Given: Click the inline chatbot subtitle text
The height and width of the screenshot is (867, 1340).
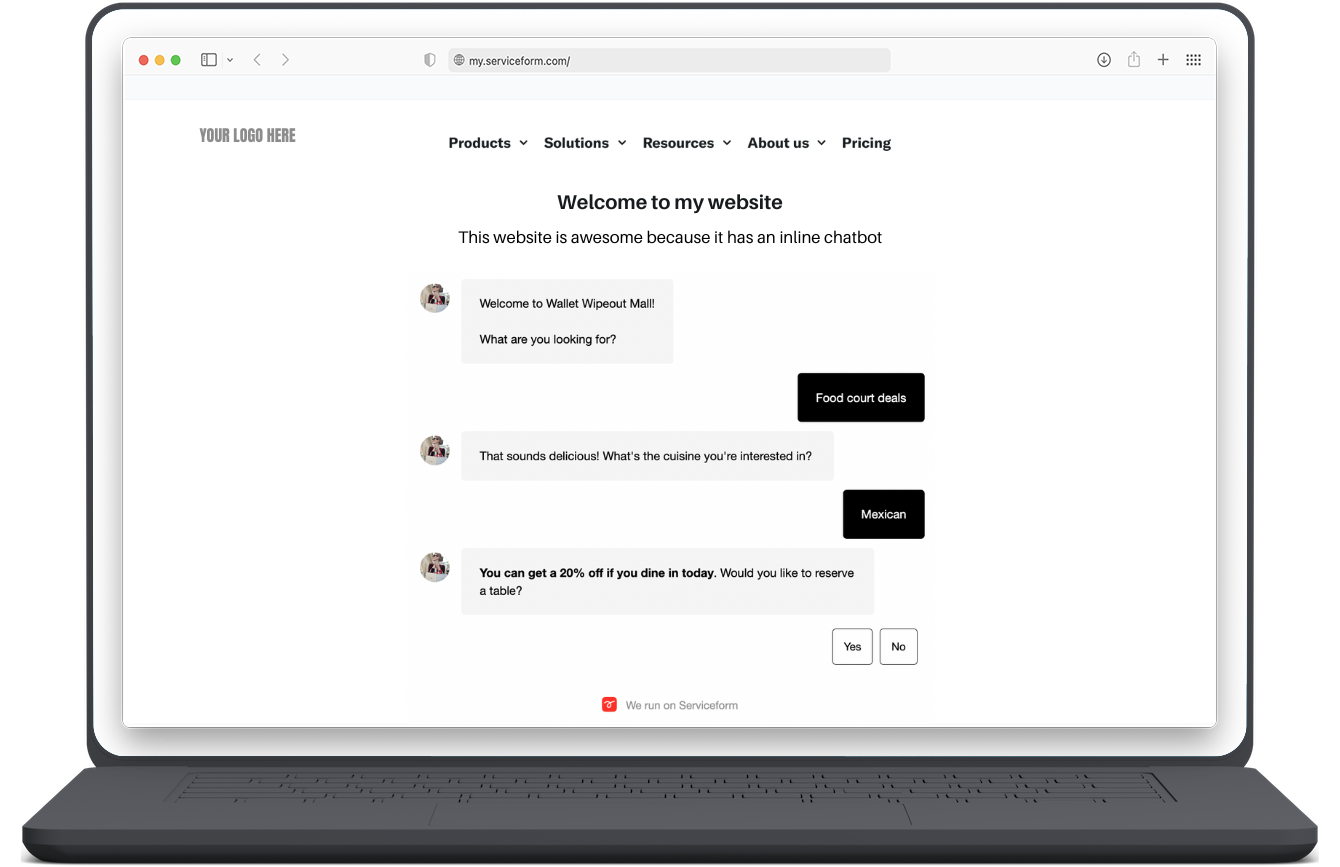Looking at the screenshot, I should (x=670, y=238).
